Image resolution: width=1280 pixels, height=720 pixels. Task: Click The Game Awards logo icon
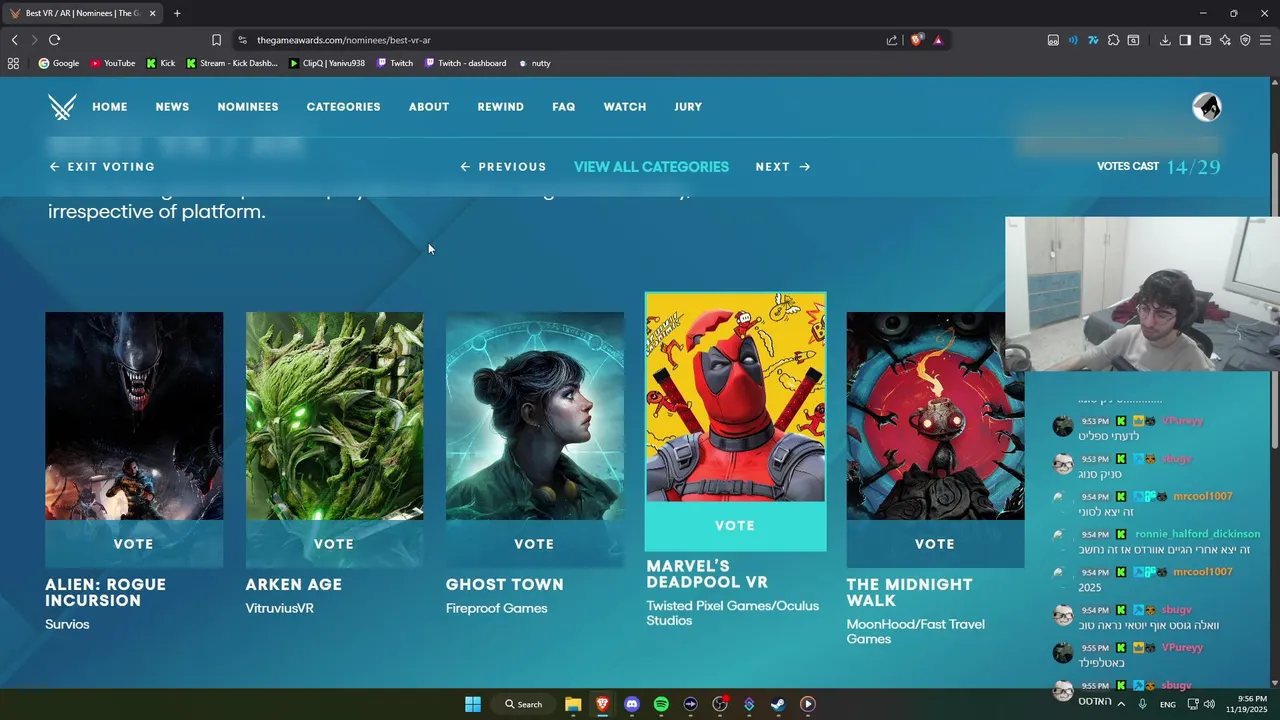click(62, 107)
